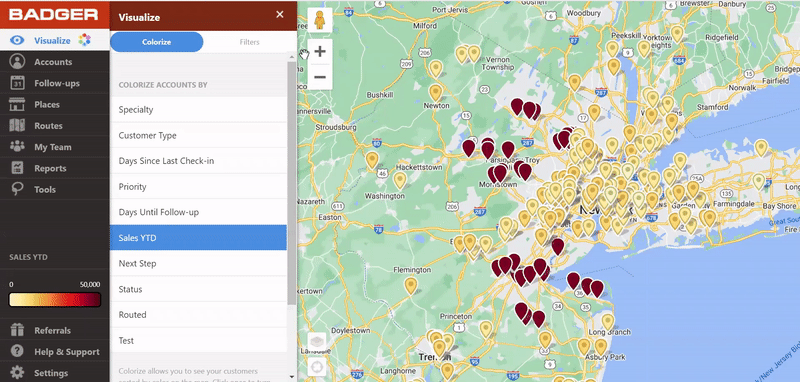Open Settings in the sidebar
Image resolution: width=800 pixels, height=382 pixels.
pos(55,373)
